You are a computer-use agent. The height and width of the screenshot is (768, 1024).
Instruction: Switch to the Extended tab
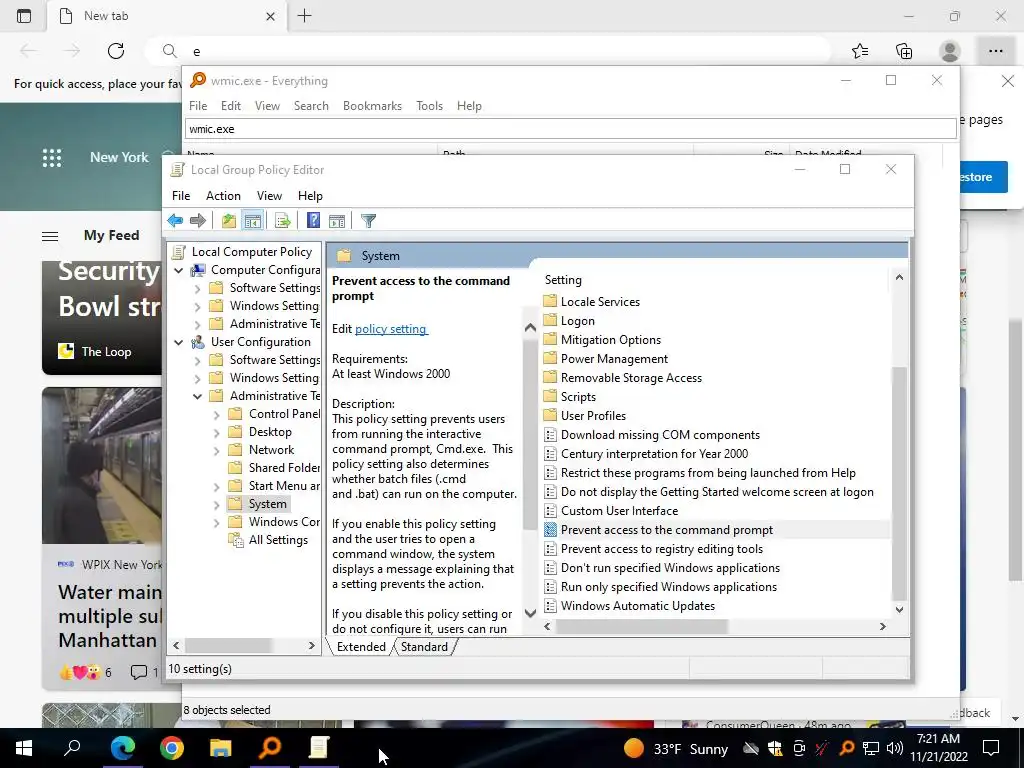coord(361,647)
